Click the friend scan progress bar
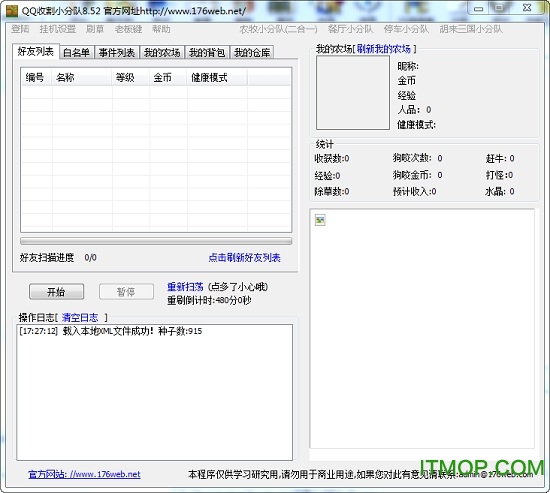 click(x=156, y=241)
